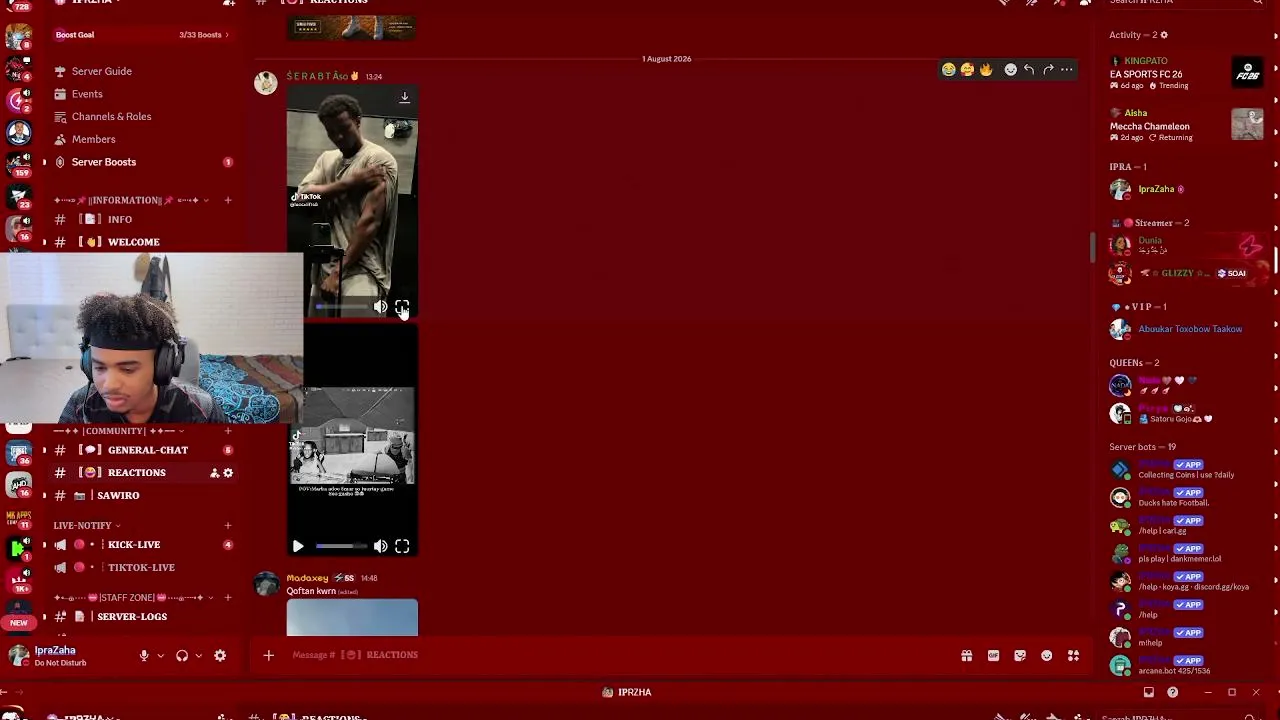Seek on the second video's progress bar
The image size is (1280, 720).
coord(340,547)
